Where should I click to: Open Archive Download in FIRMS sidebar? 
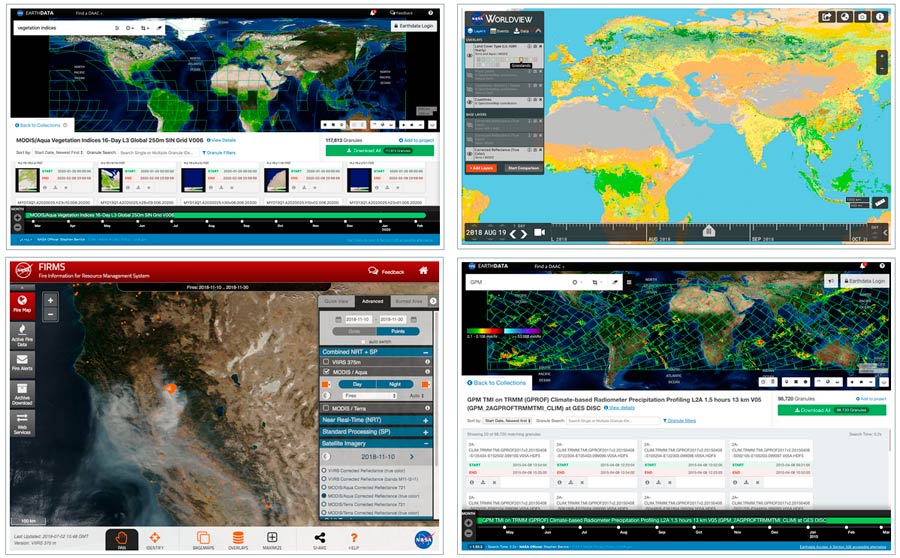(22, 394)
